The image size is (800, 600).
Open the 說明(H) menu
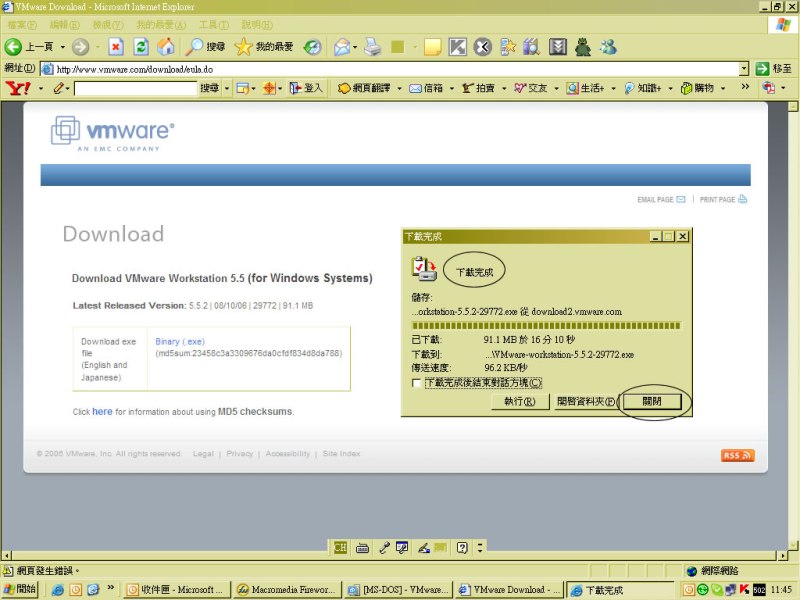pyautogui.click(x=257, y=24)
